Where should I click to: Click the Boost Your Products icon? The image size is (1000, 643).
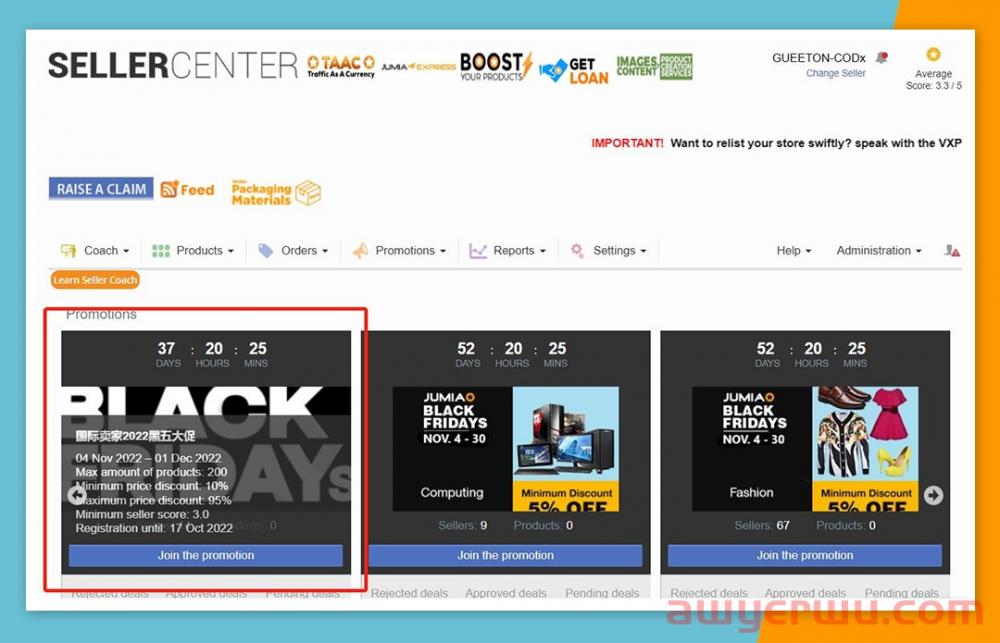tap(495, 66)
